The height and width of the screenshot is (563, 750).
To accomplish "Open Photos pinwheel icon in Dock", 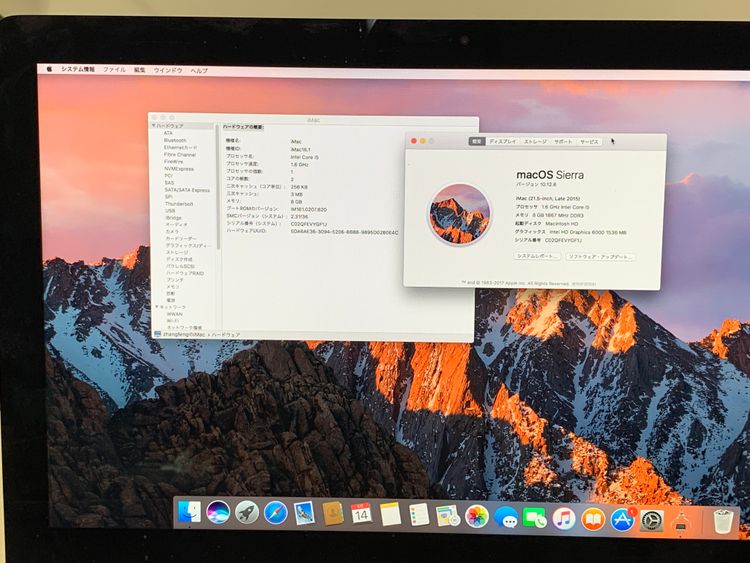I will [x=476, y=517].
